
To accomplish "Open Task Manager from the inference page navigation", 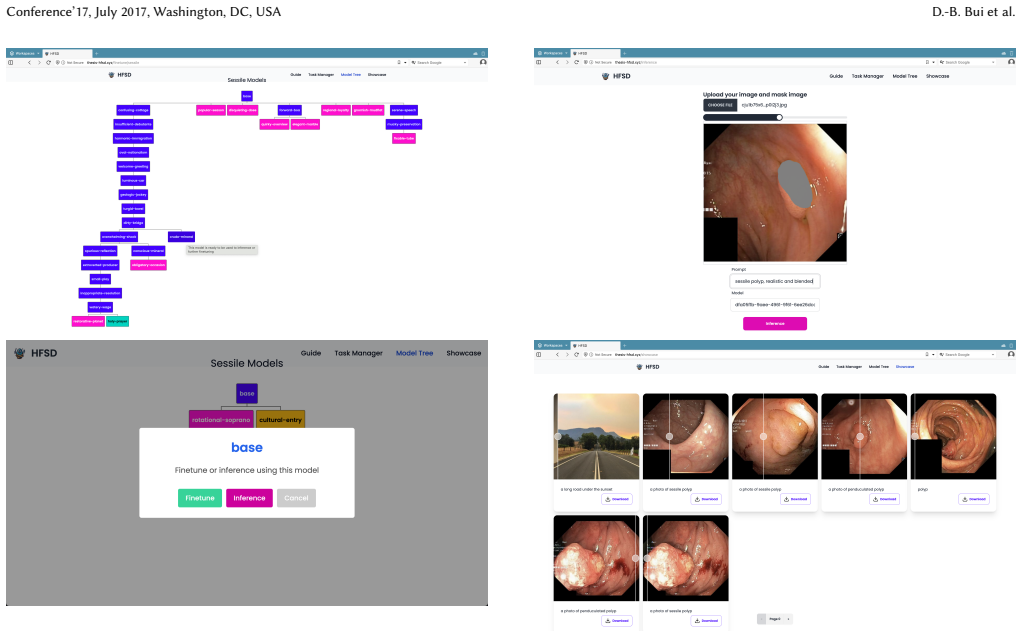I will pos(868,76).
